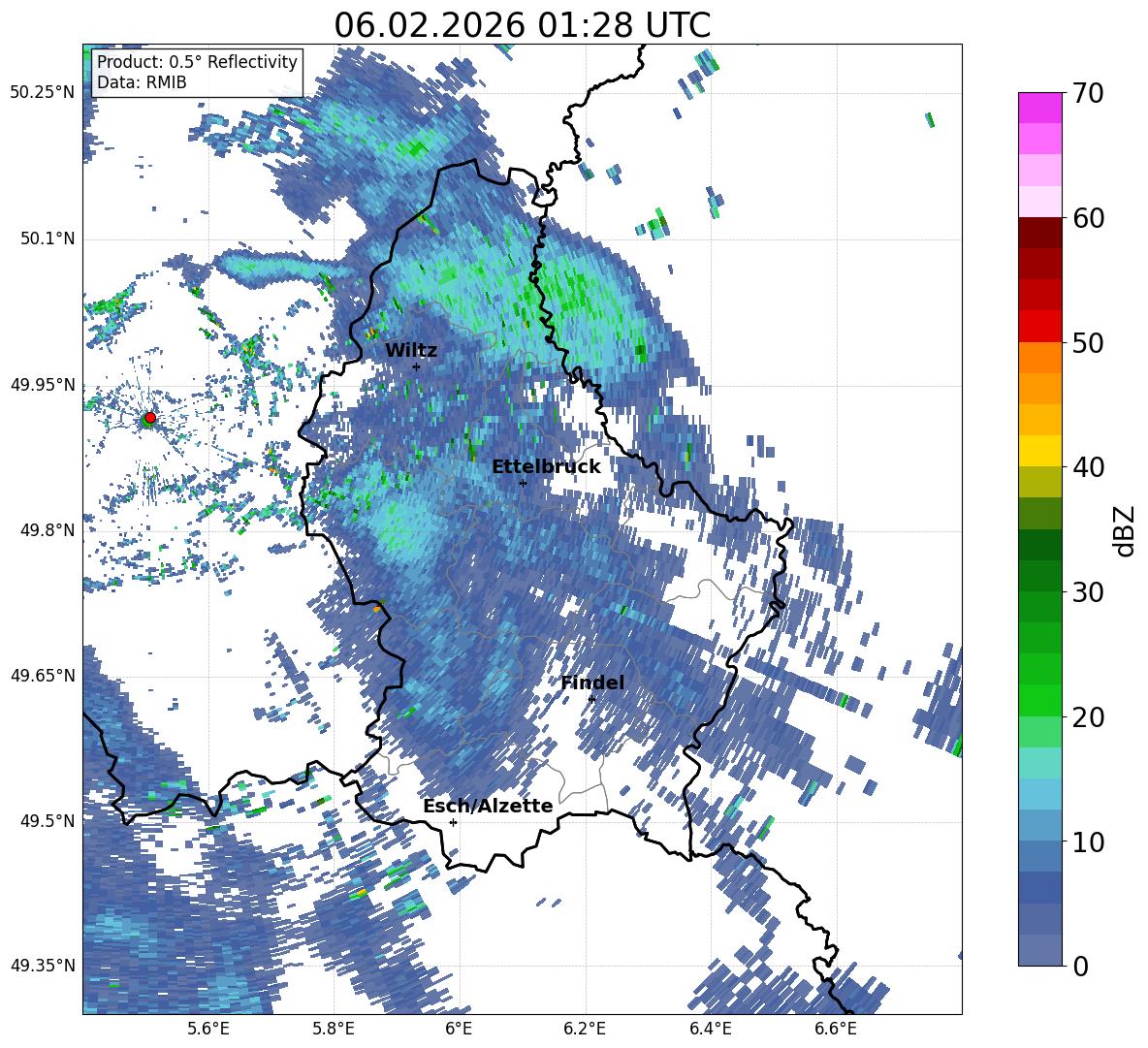Pick the light blue swatch above 10 dBZ

pos(1039,826)
